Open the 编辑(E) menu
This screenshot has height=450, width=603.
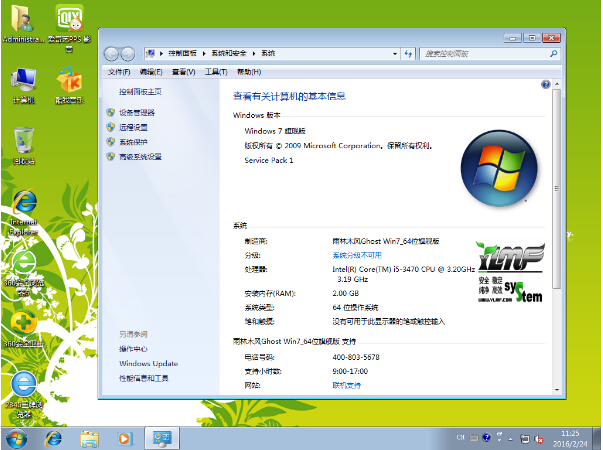(151, 72)
